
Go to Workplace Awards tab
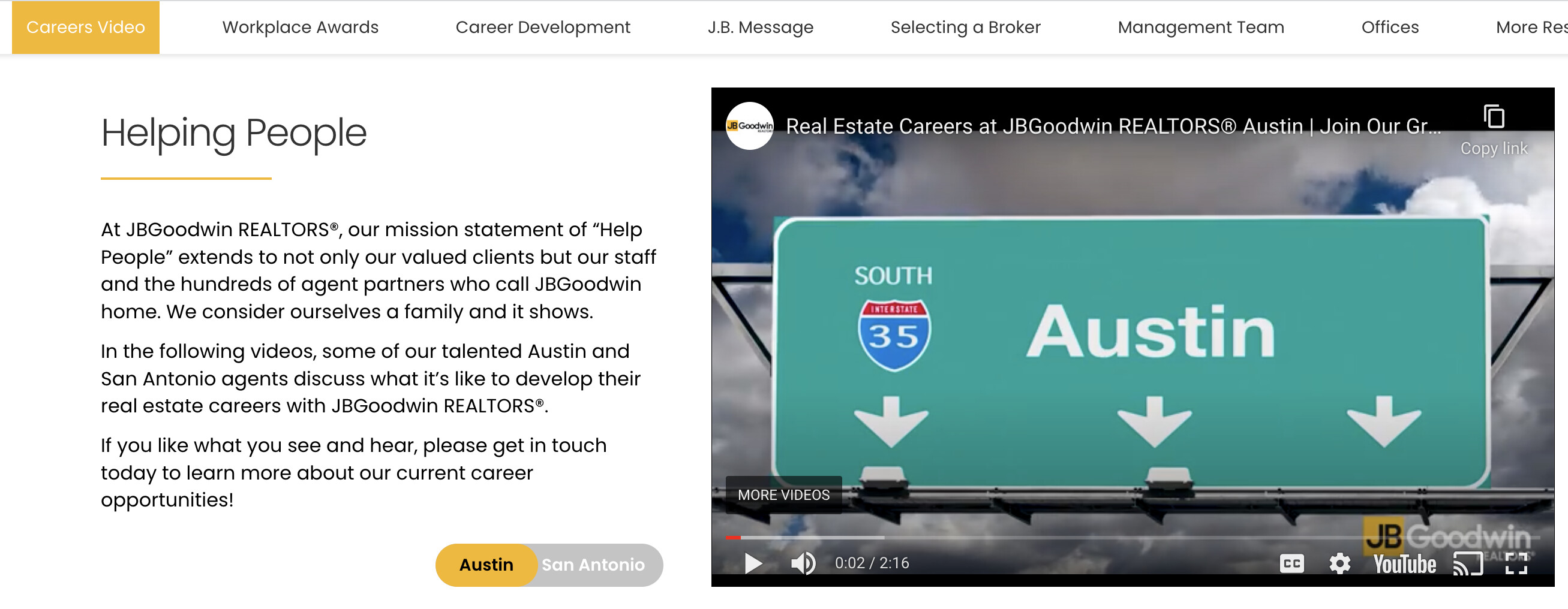[300, 28]
